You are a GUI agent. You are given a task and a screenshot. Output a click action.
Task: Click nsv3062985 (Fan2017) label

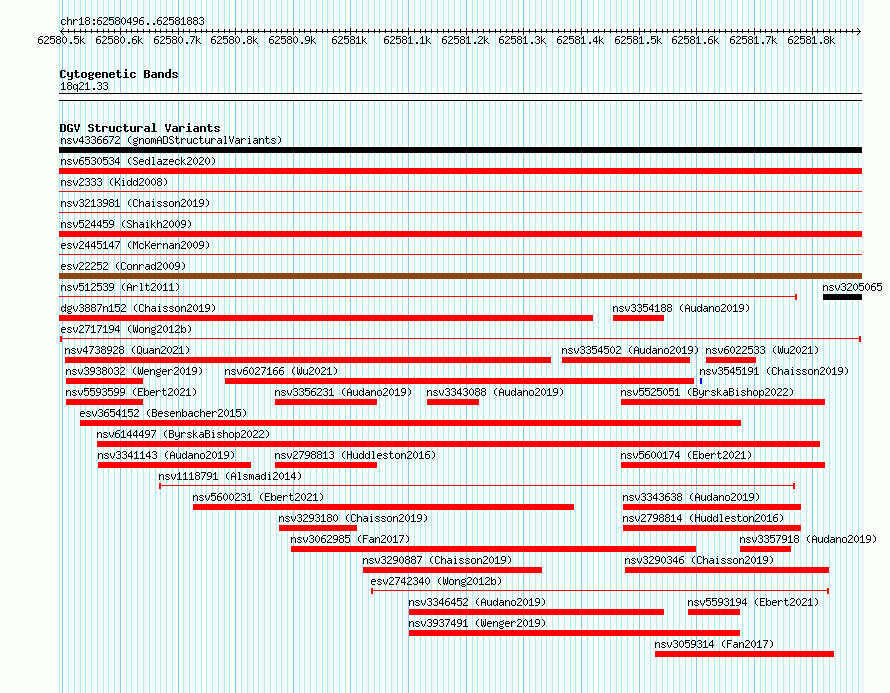(x=350, y=539)
